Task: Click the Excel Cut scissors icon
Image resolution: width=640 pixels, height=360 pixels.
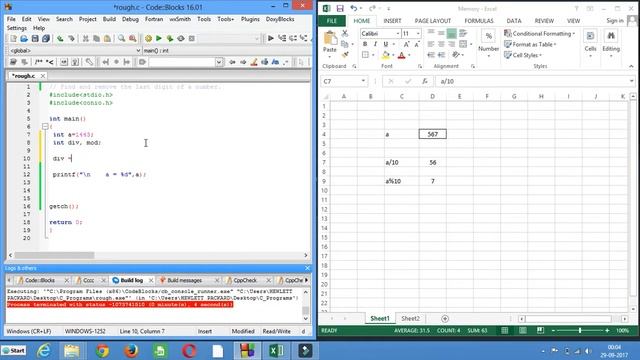Action: click(x=345, y=33)
